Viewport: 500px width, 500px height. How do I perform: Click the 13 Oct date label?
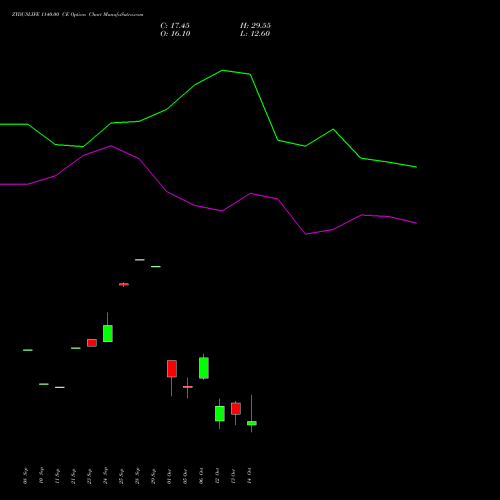coord(233,476)
